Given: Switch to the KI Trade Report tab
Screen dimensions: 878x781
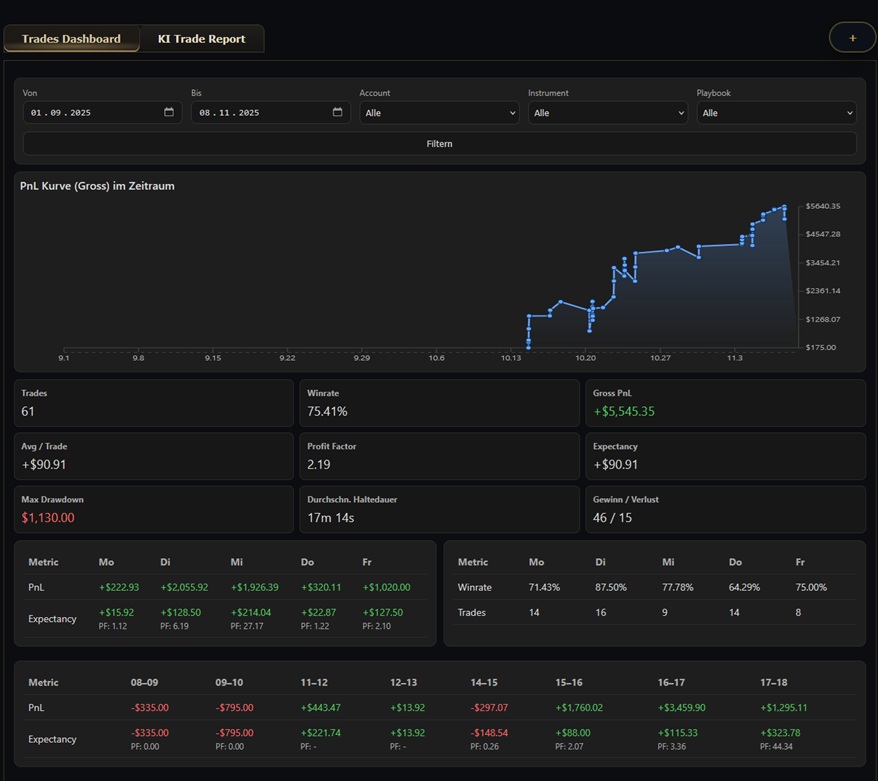Looking at the screenshot, I should click(201, 38).
